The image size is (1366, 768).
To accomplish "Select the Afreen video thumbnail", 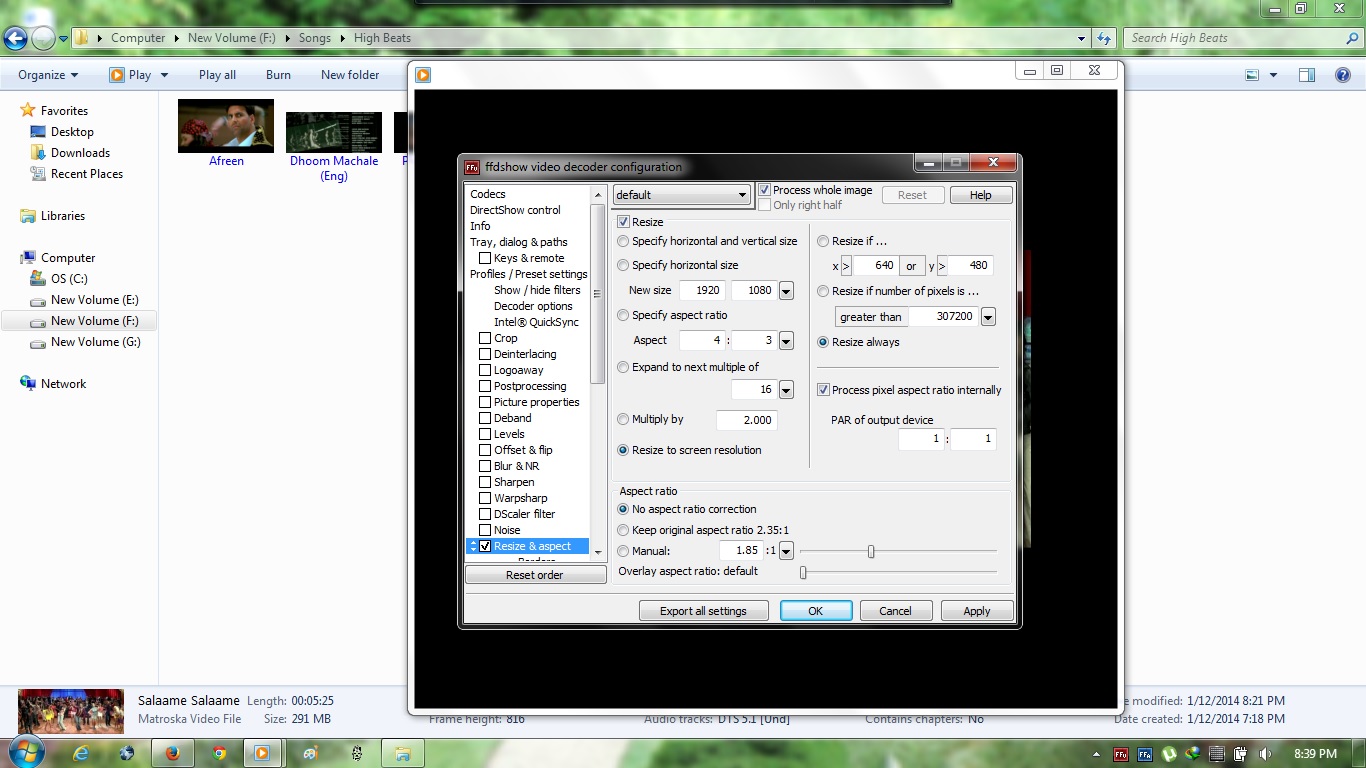I will (225, 126).
